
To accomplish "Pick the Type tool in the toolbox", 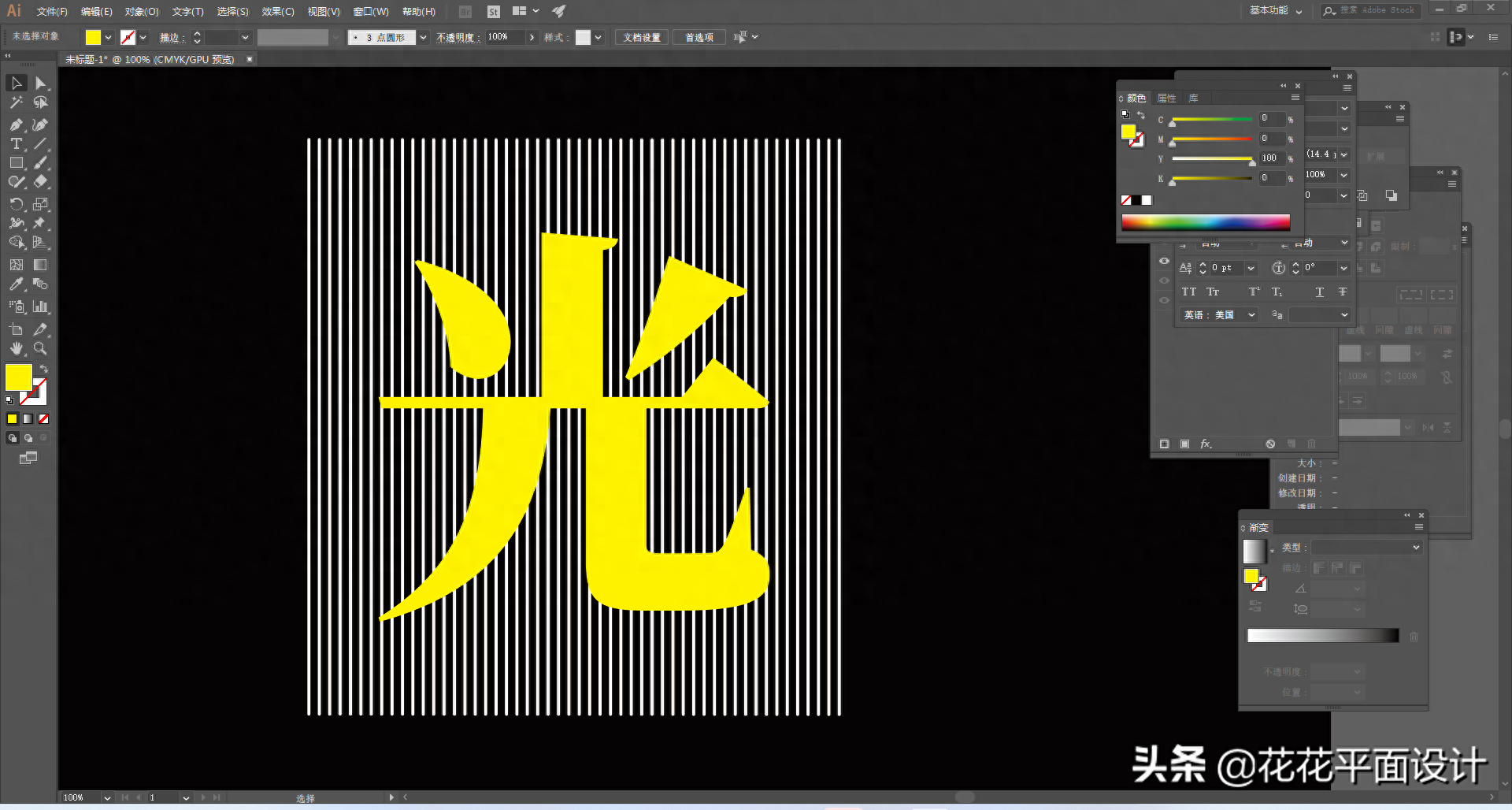I will [16, 143].
